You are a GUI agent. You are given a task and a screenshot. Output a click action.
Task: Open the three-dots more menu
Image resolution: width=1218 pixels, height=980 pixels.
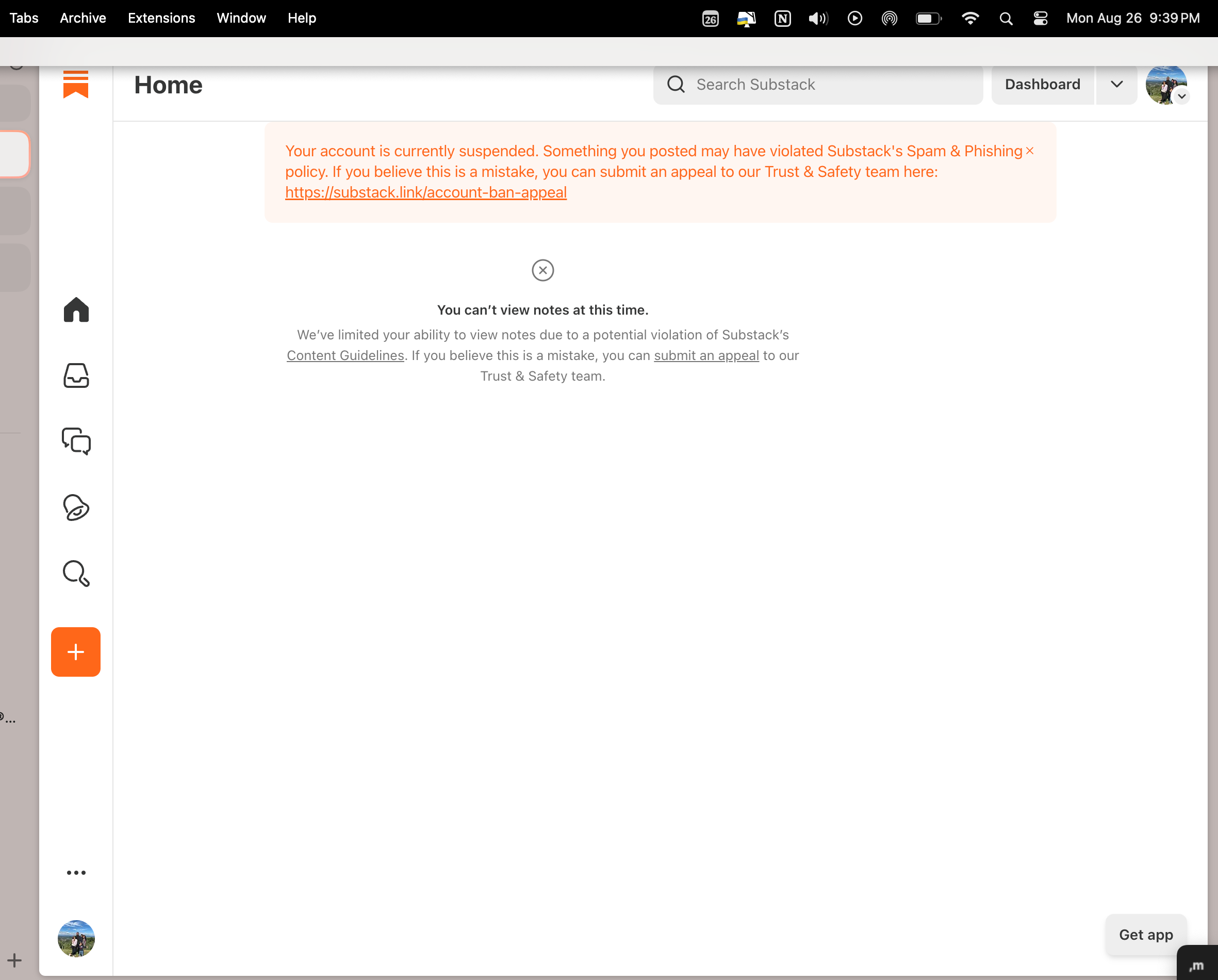76,873
